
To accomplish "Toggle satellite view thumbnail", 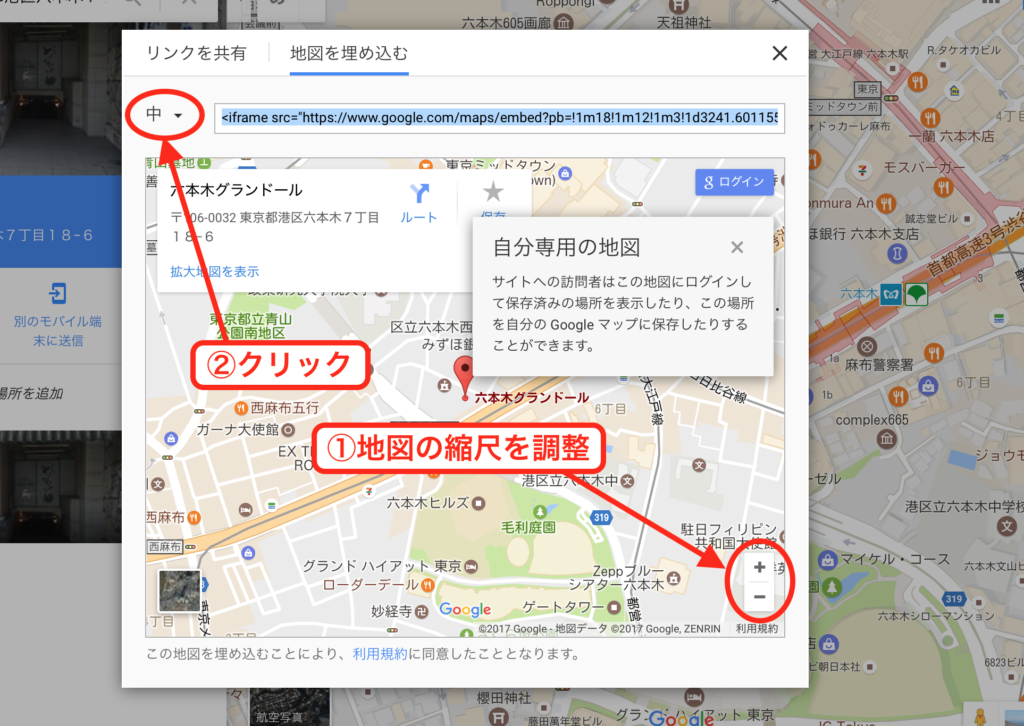I will point(179,591).
